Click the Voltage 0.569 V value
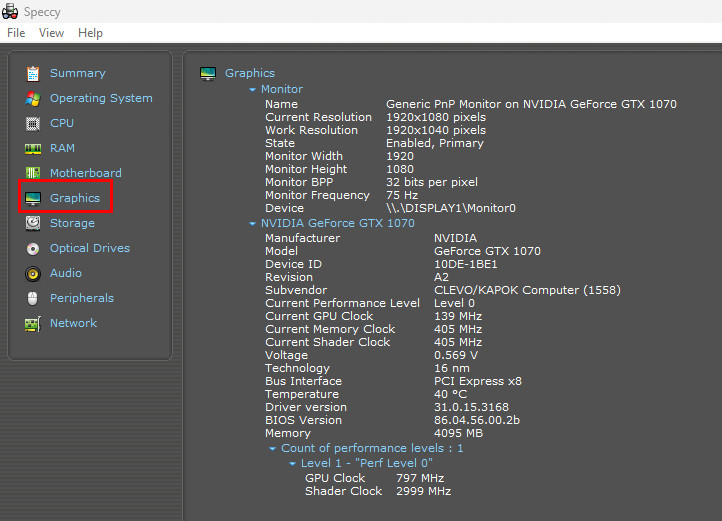Screen dimensions: 722x521 456,355
